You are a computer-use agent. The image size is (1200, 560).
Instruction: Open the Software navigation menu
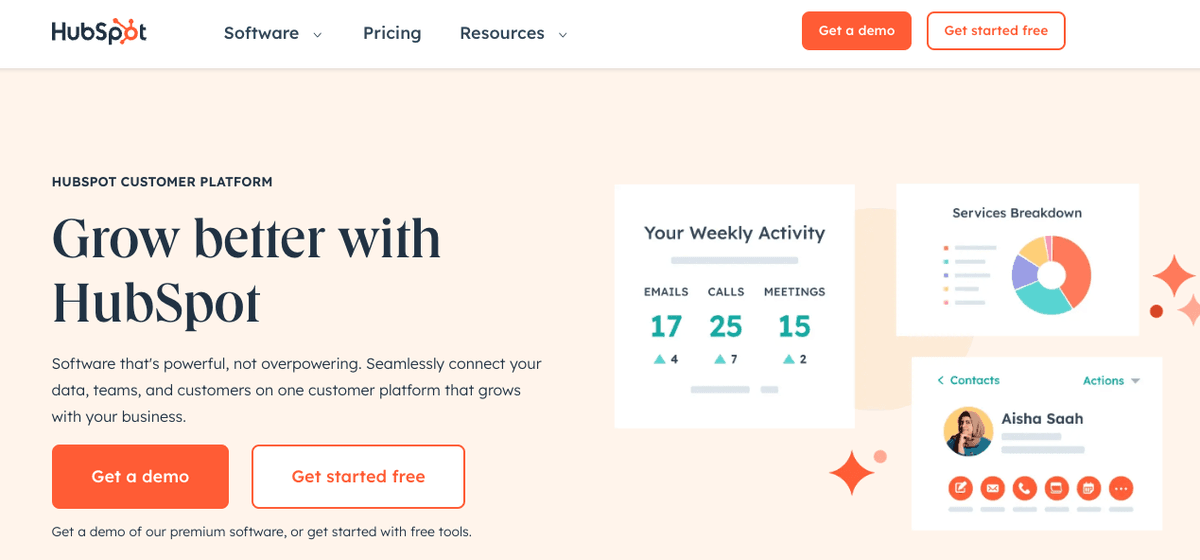pyautogui.click(x=261, y=33)
